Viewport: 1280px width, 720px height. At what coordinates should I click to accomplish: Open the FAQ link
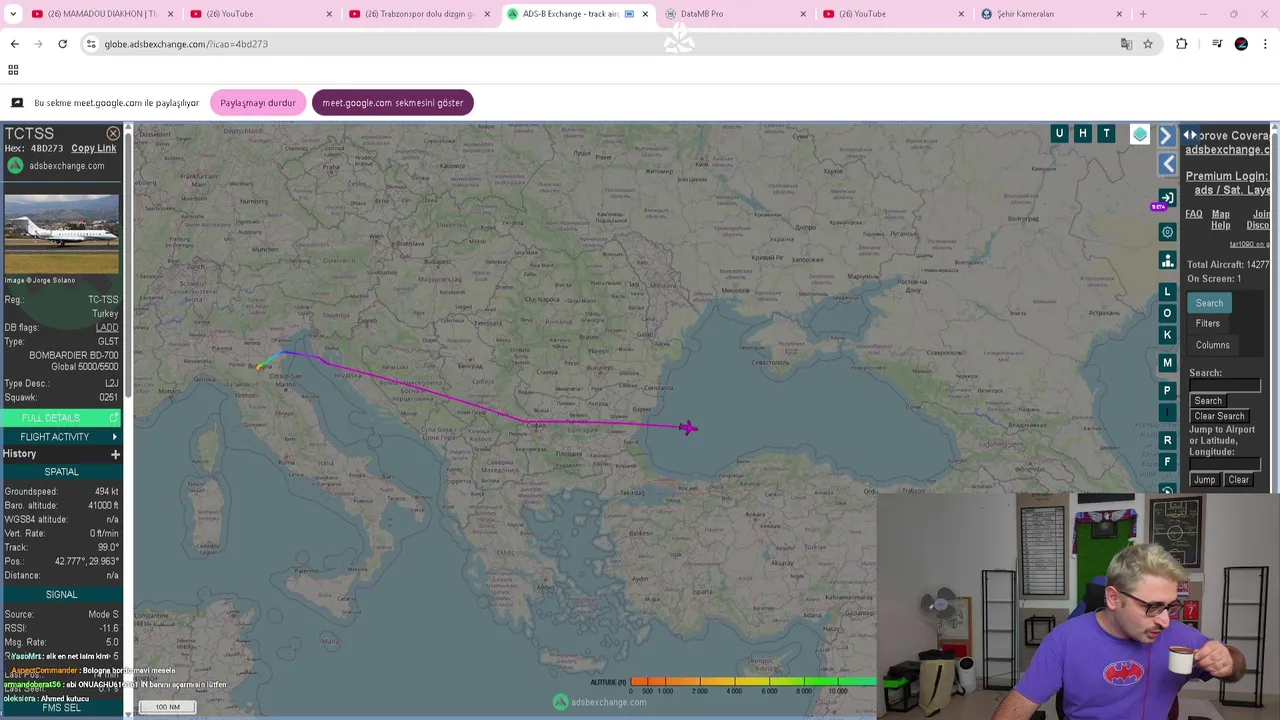pyautogui.click(x=1194, y=214)
